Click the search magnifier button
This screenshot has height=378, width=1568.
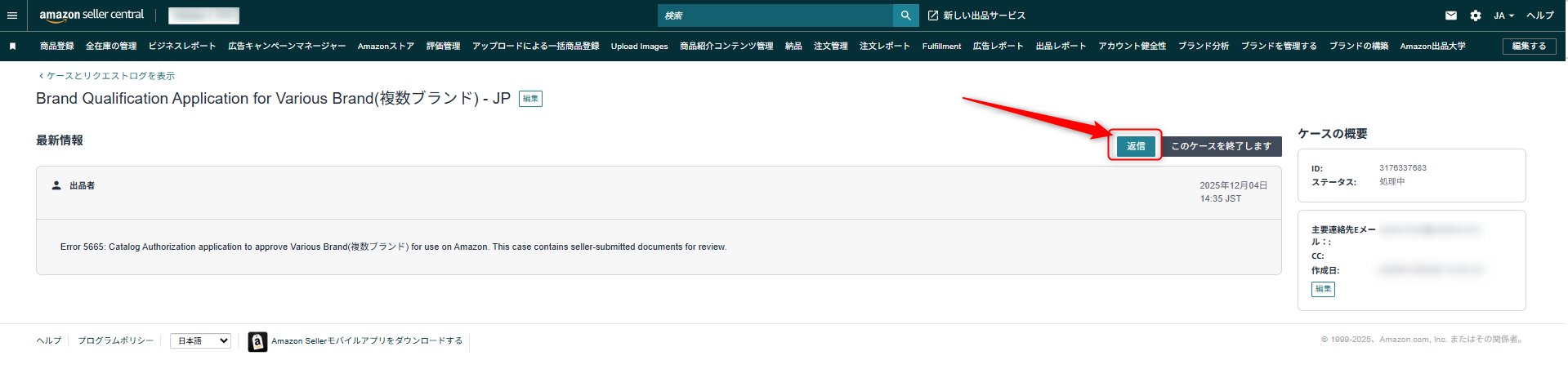coord(905,16)
